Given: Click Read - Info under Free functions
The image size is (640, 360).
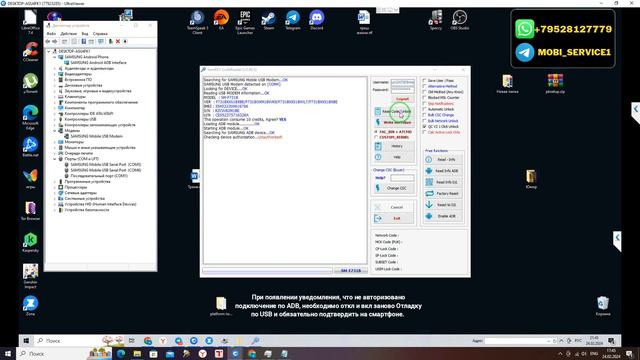Looking at the screenshot, I should point(443,160).
